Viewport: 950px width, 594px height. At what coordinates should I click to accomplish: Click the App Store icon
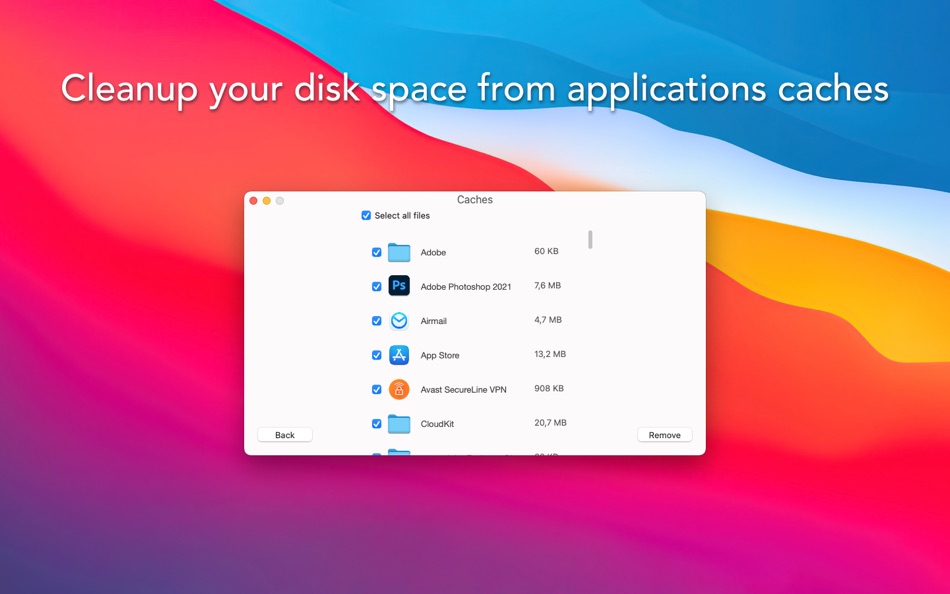[x=399, y=355]
